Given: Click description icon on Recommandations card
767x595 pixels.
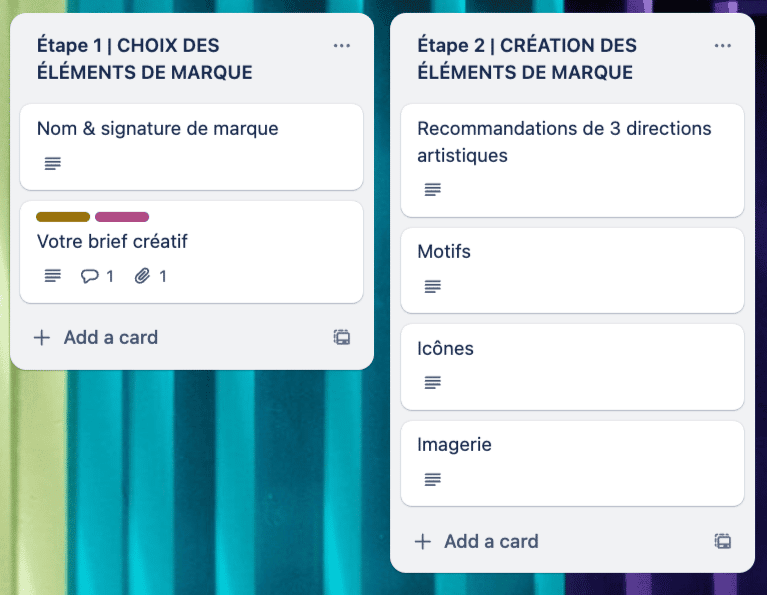Looking at the screenshot, I should (433, 189).
